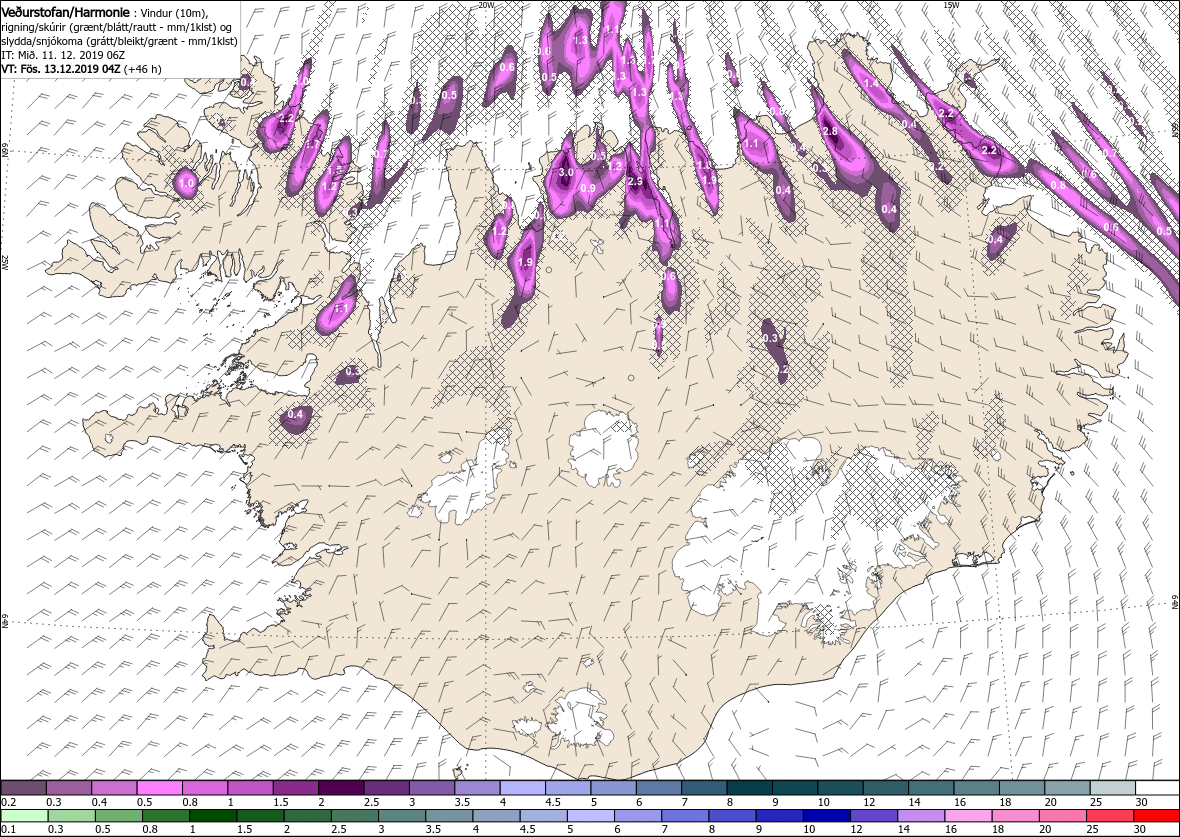Click the 2.9 precipitation value on the map
The height and width of the screenshot is (837, 1180).
click(x=635, y=181)
